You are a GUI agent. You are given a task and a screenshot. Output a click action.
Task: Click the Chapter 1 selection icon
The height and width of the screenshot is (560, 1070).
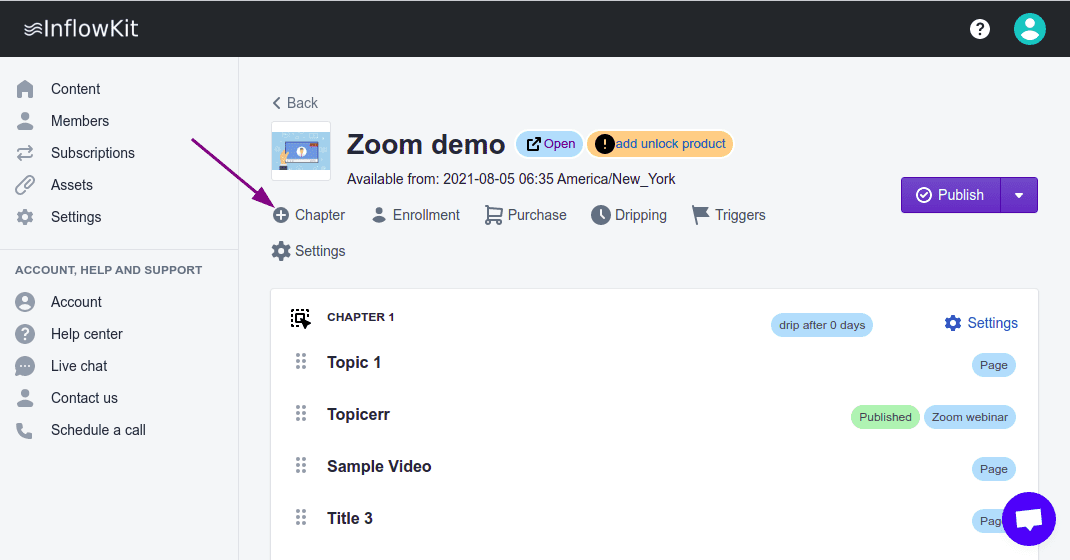(x=301, y=319)
